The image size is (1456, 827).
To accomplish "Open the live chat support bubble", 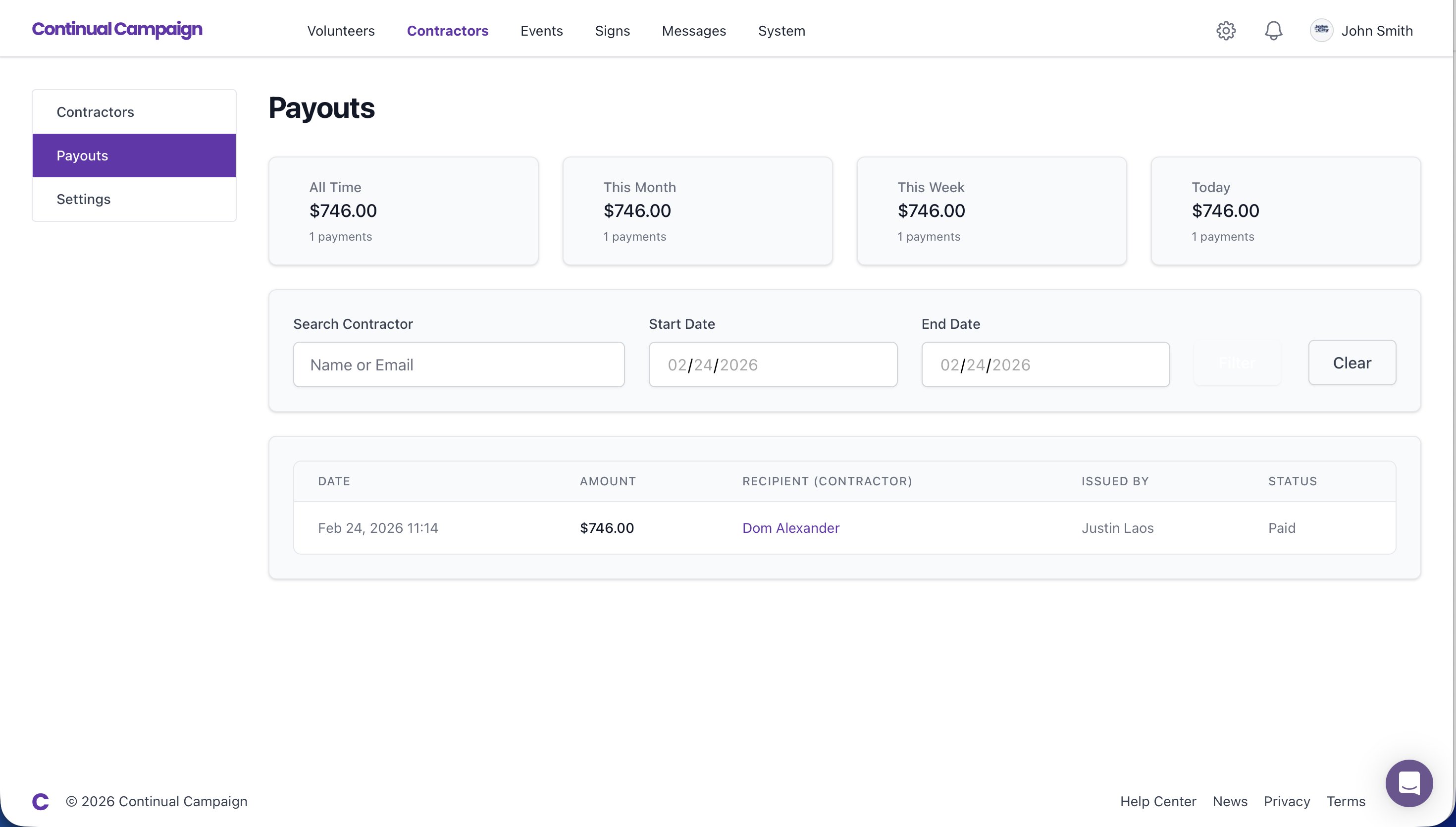I will 1409,783.
